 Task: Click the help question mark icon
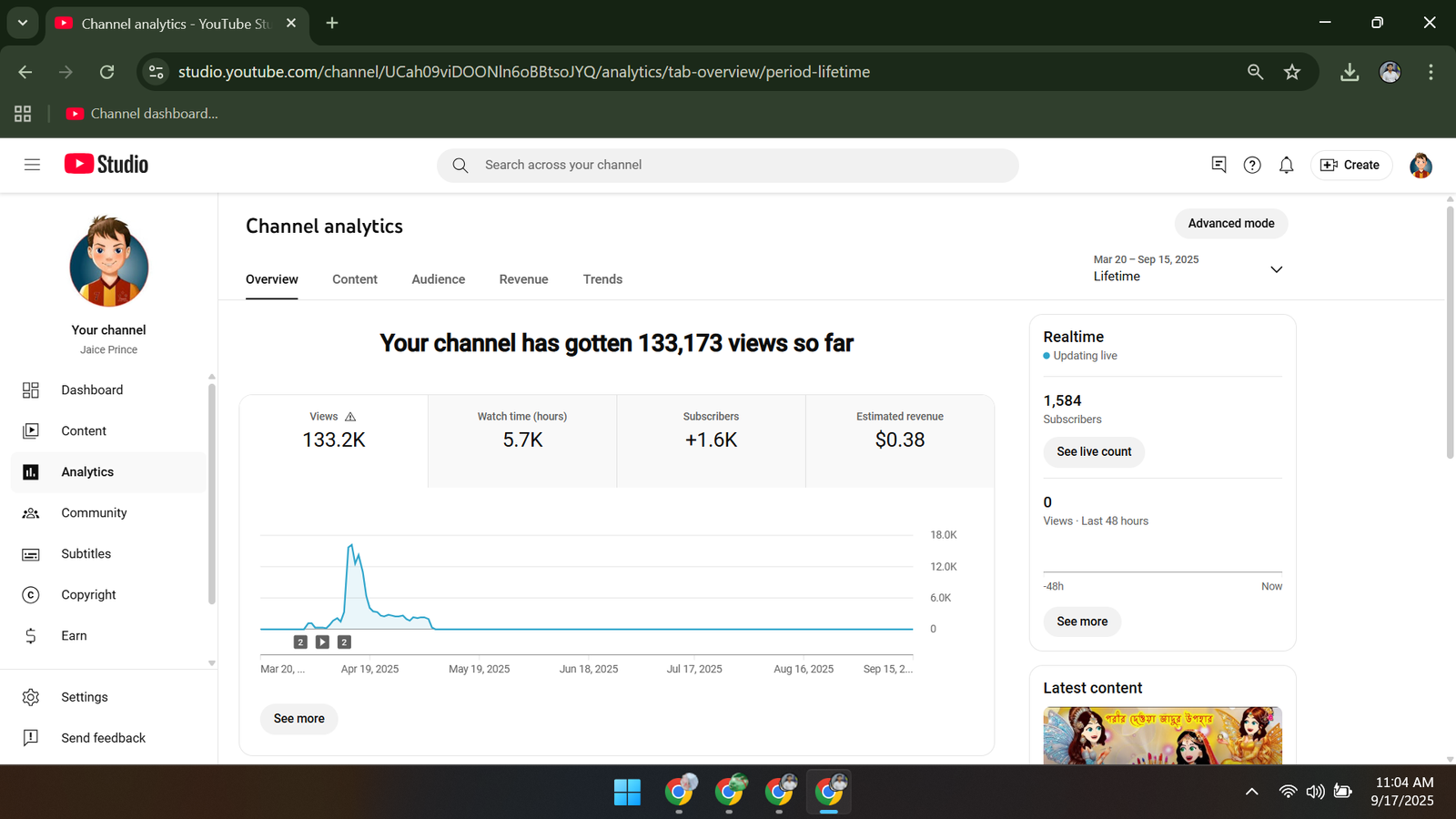(x=1252, y=165)
